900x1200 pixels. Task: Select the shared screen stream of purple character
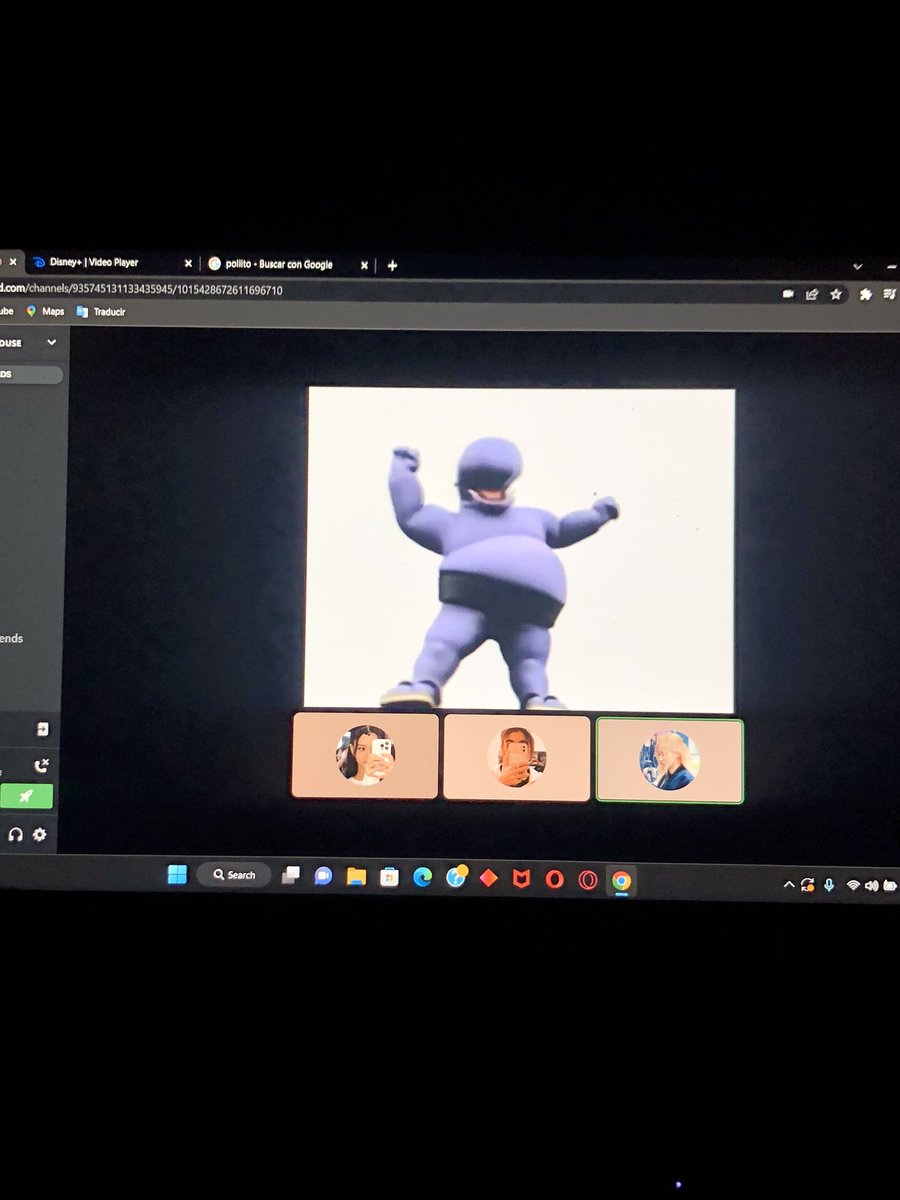pos(519,549)
